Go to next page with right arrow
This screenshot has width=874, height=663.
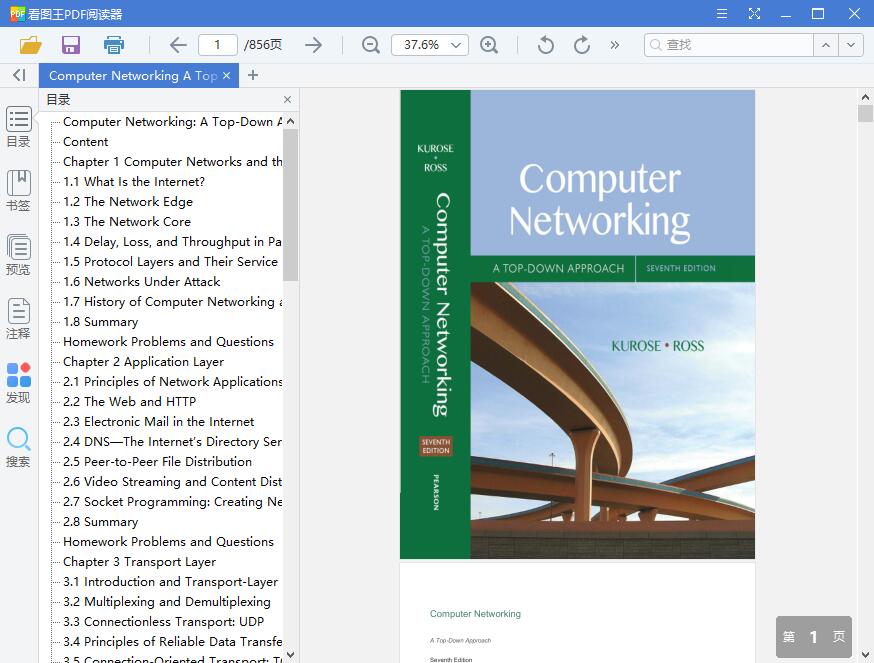[x=314, y=45]
